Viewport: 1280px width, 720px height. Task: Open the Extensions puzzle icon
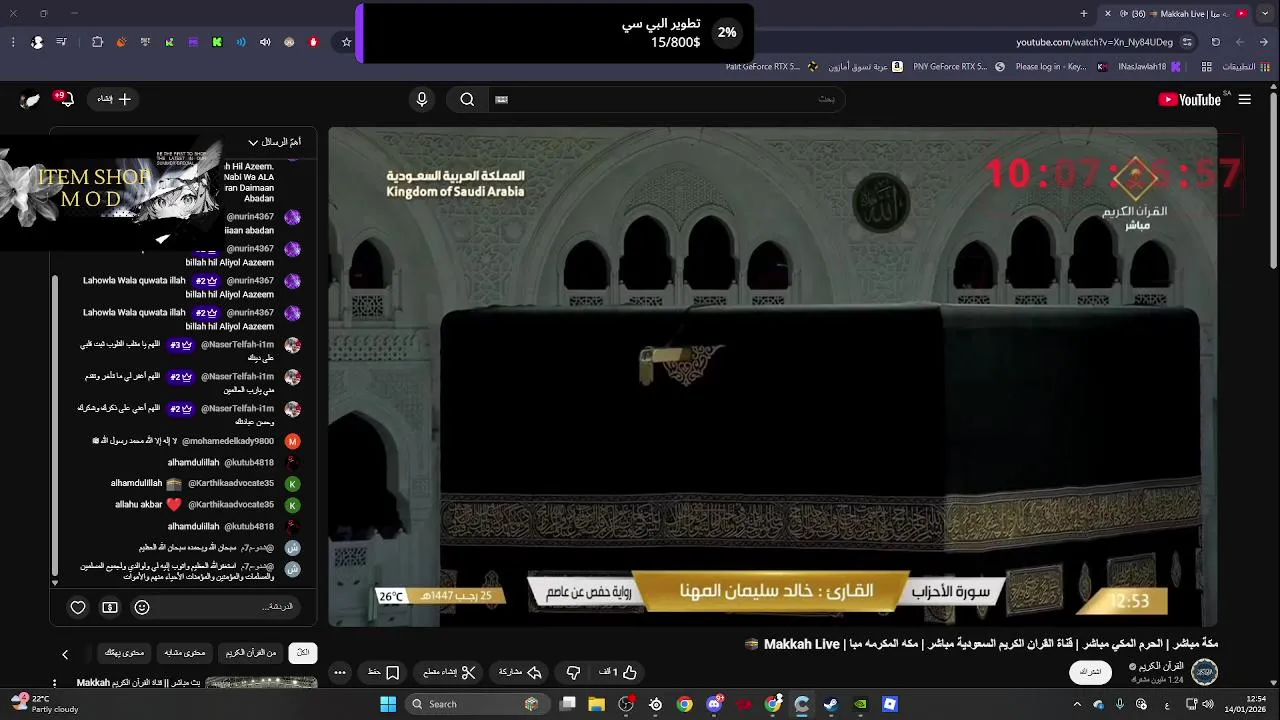97,42
